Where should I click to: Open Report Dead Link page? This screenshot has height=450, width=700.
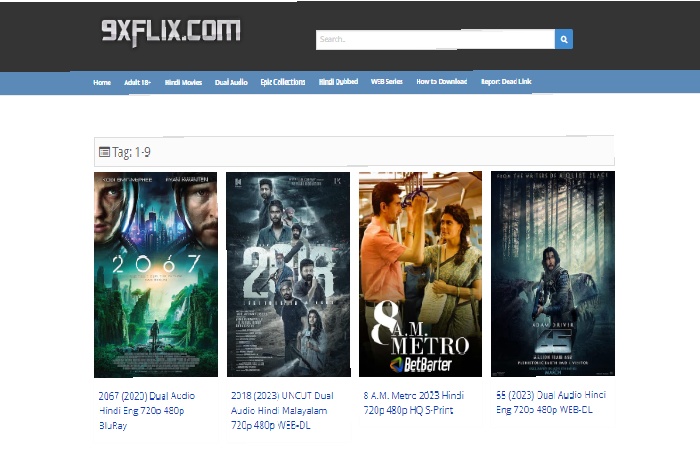(506, 82)
